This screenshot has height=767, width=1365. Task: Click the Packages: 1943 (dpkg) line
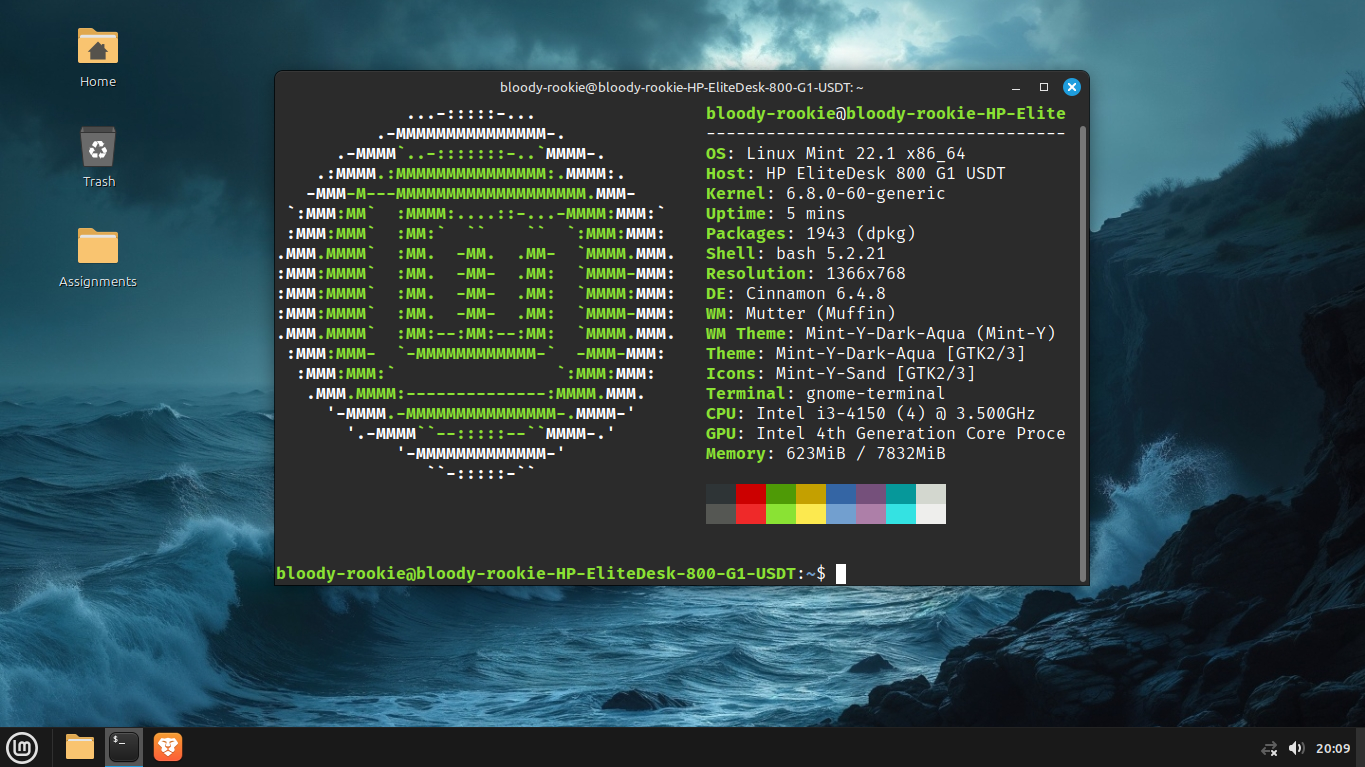[x=811, y=233]
